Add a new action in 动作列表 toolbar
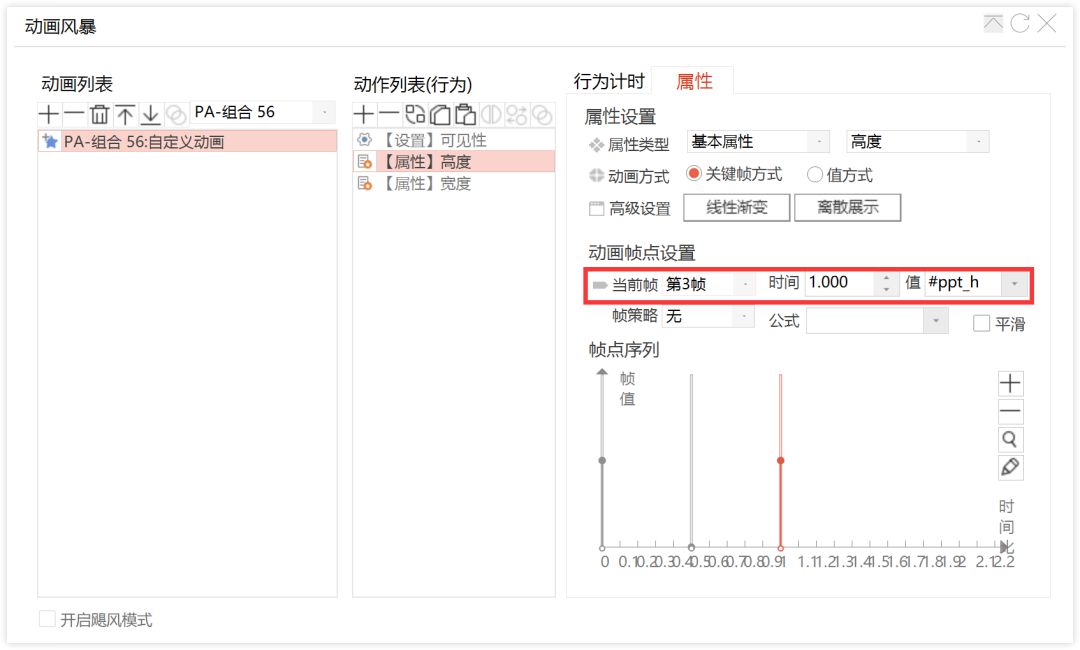Image resolution: width=1080 pixels, height=650 pixels. [364, 114]
